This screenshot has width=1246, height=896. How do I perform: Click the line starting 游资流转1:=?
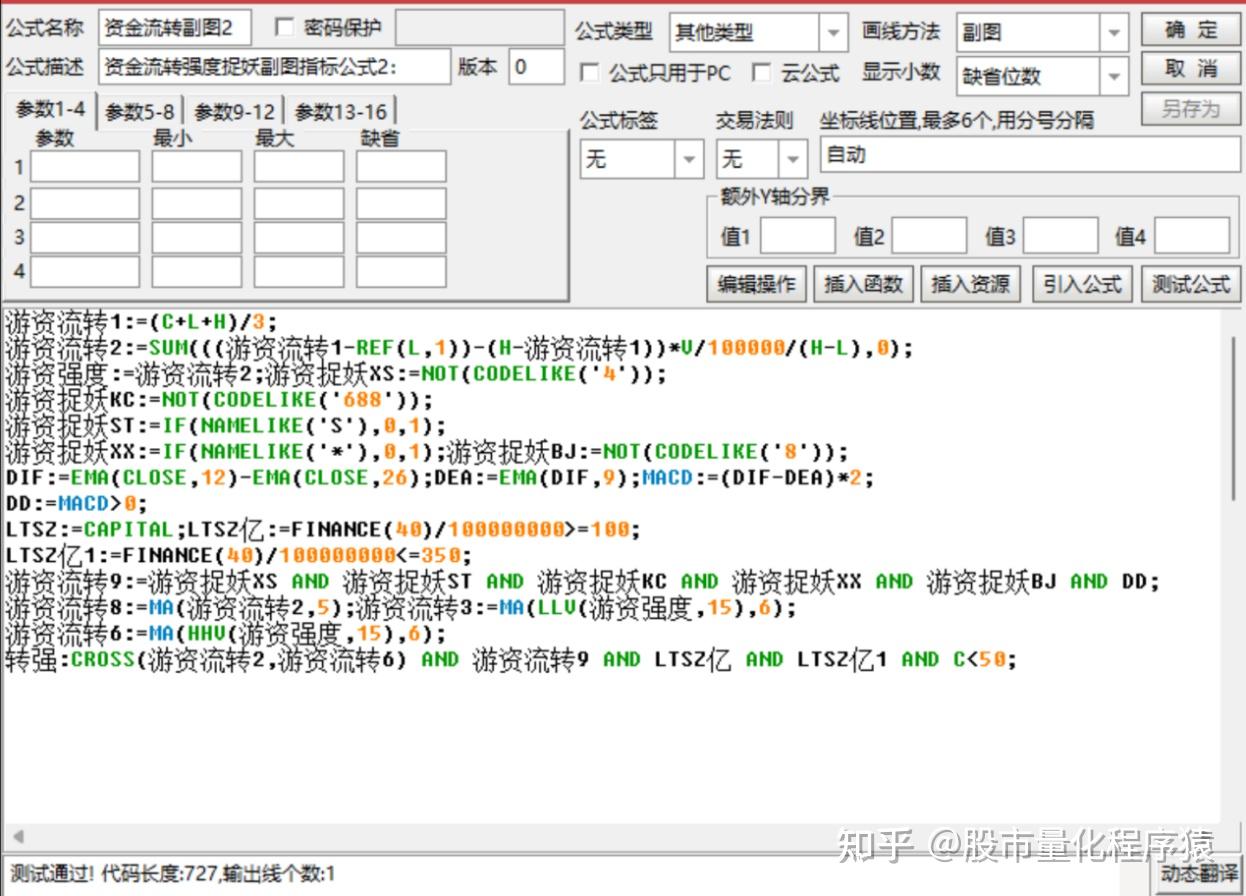pyautogui.click(x=140, y=321)
